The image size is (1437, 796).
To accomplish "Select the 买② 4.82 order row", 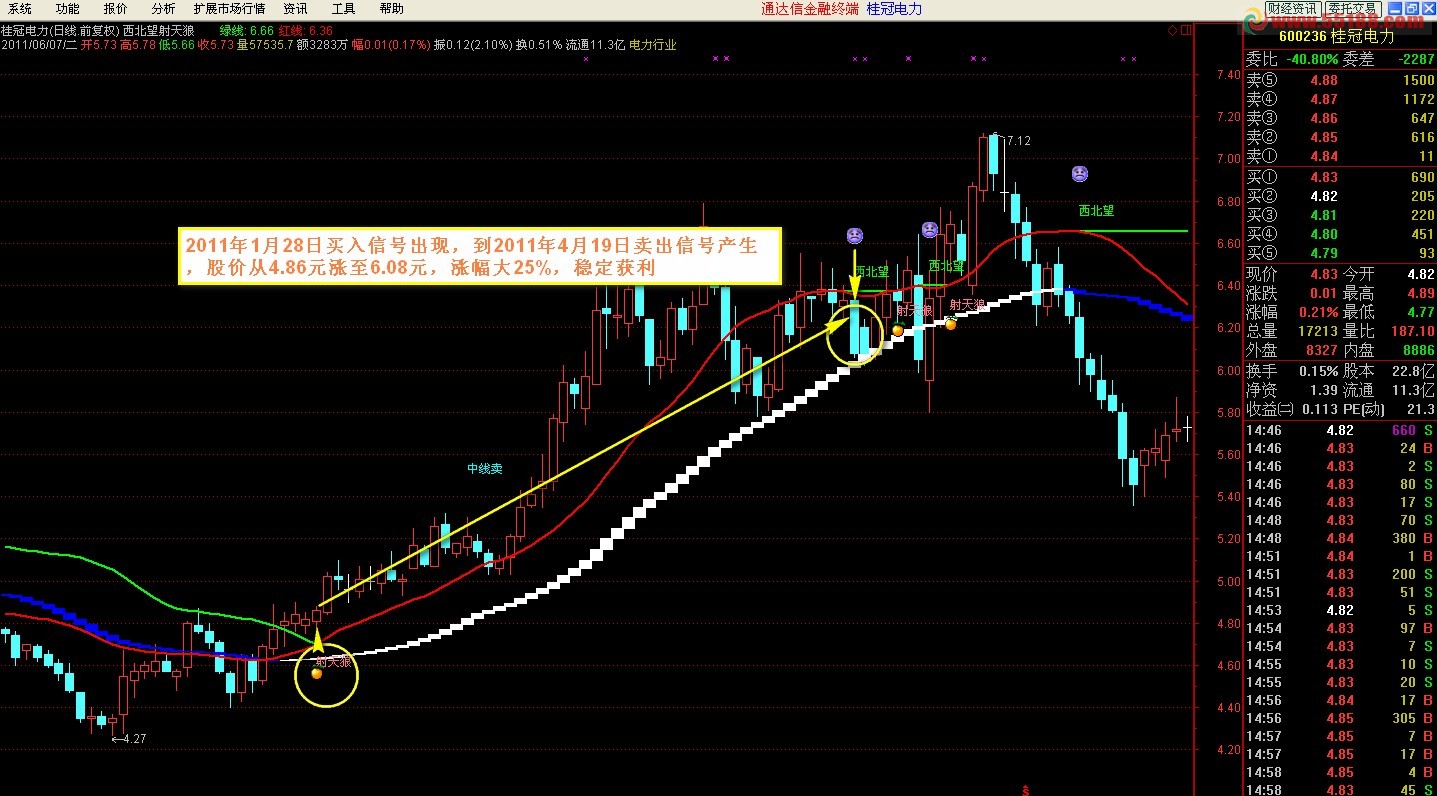I will tap(1339, 196).
